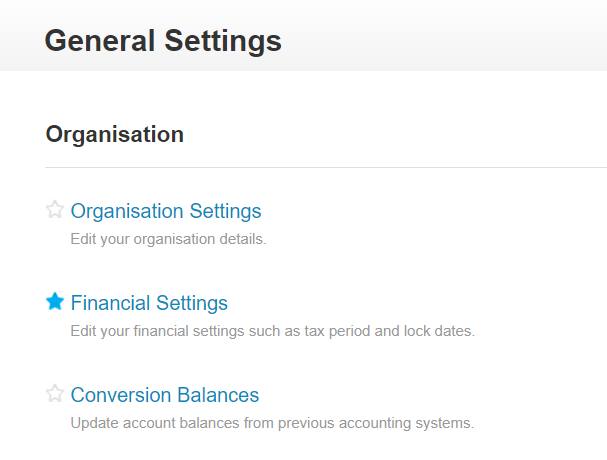Open the Conversion Balances link
The width and height of the screenshot is (607, 460).
[165, 395]
